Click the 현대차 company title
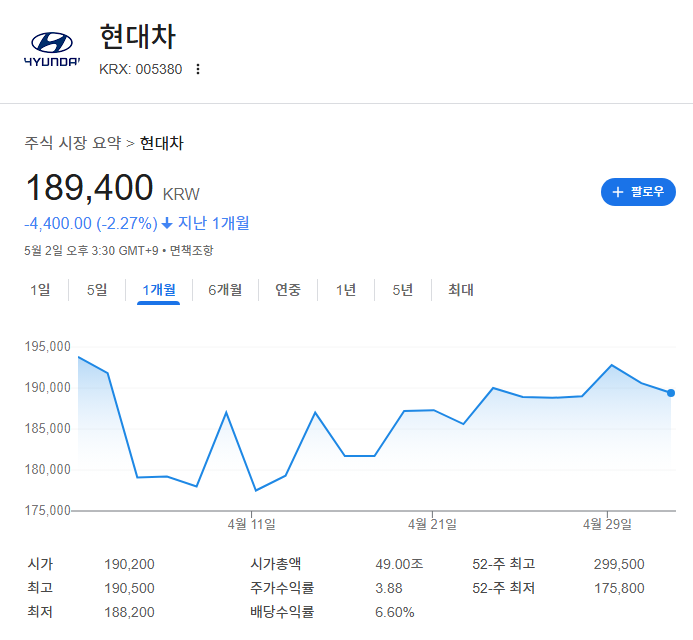This screenshot has width=693, height=640. click(x=138, y=36)
